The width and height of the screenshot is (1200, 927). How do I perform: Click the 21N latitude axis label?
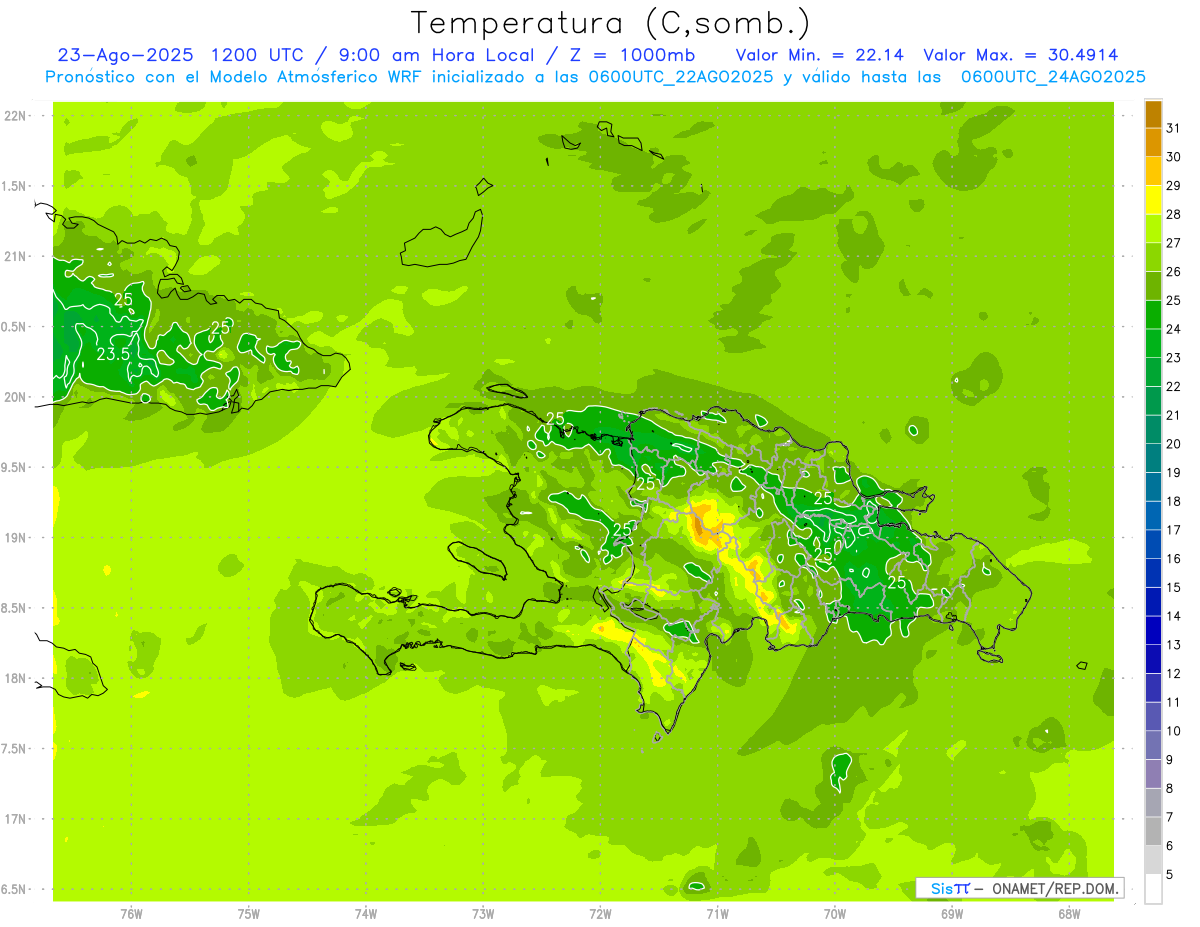[x=16, y=256]
